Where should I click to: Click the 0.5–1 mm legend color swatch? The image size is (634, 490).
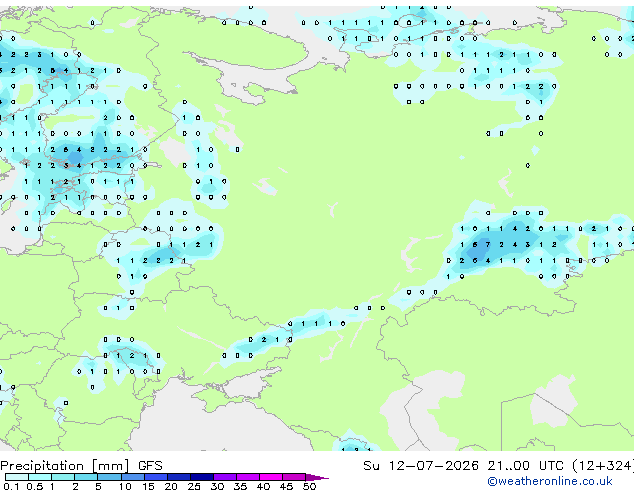coord(40,477)
